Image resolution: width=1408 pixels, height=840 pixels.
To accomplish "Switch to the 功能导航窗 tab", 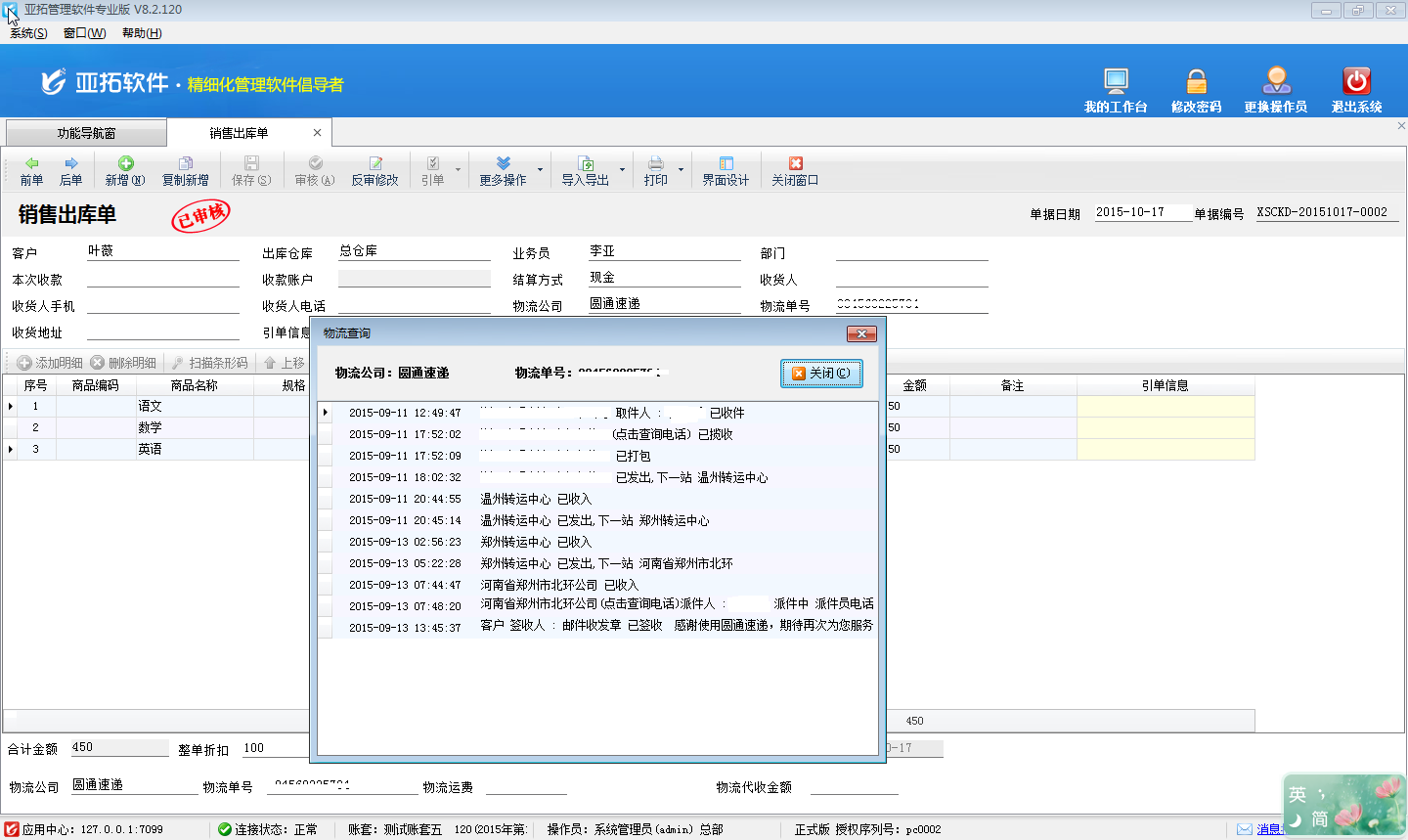I will pyautogui.click(x=86, y=133).
